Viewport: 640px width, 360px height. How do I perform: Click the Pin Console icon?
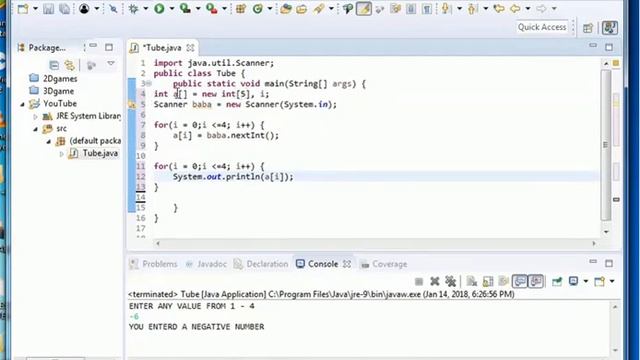pos(557,281)
